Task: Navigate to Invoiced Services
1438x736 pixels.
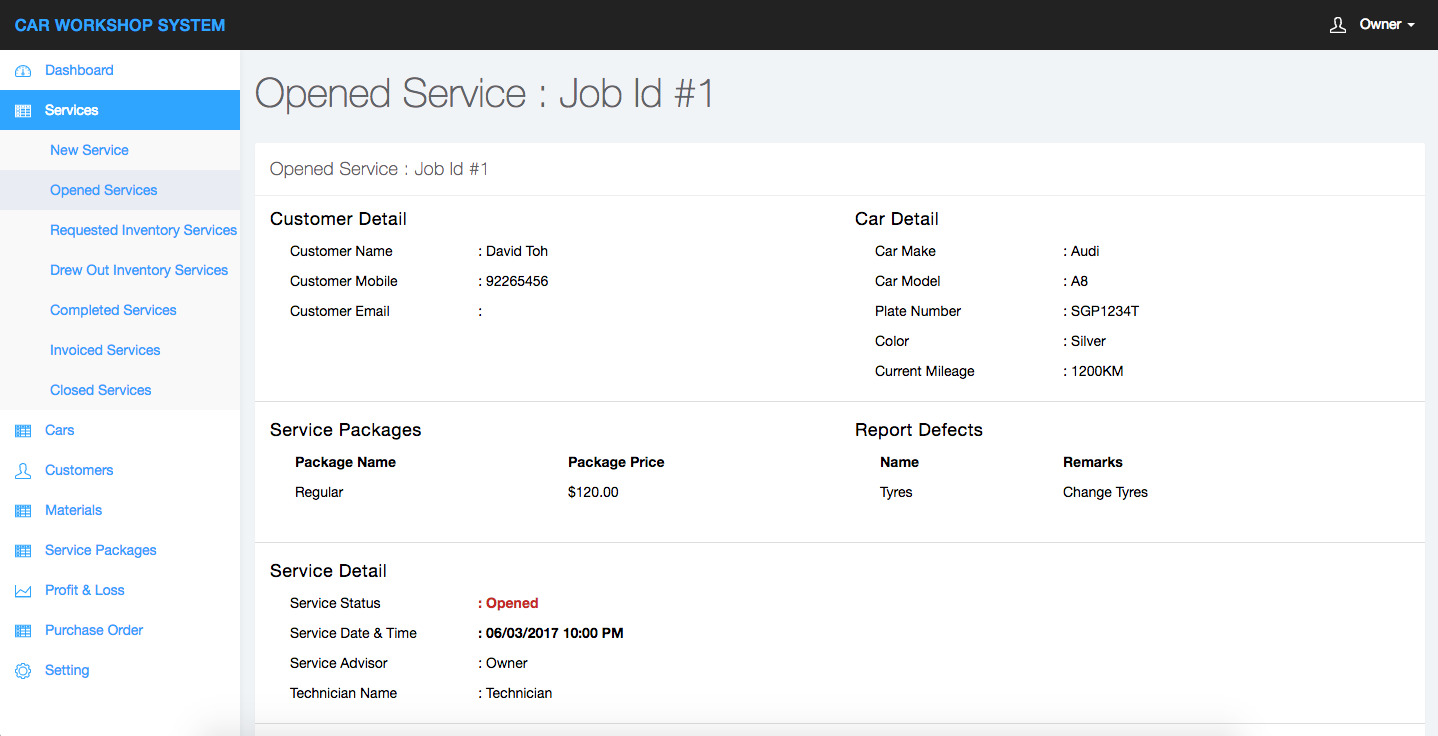Action: point(105,350)
